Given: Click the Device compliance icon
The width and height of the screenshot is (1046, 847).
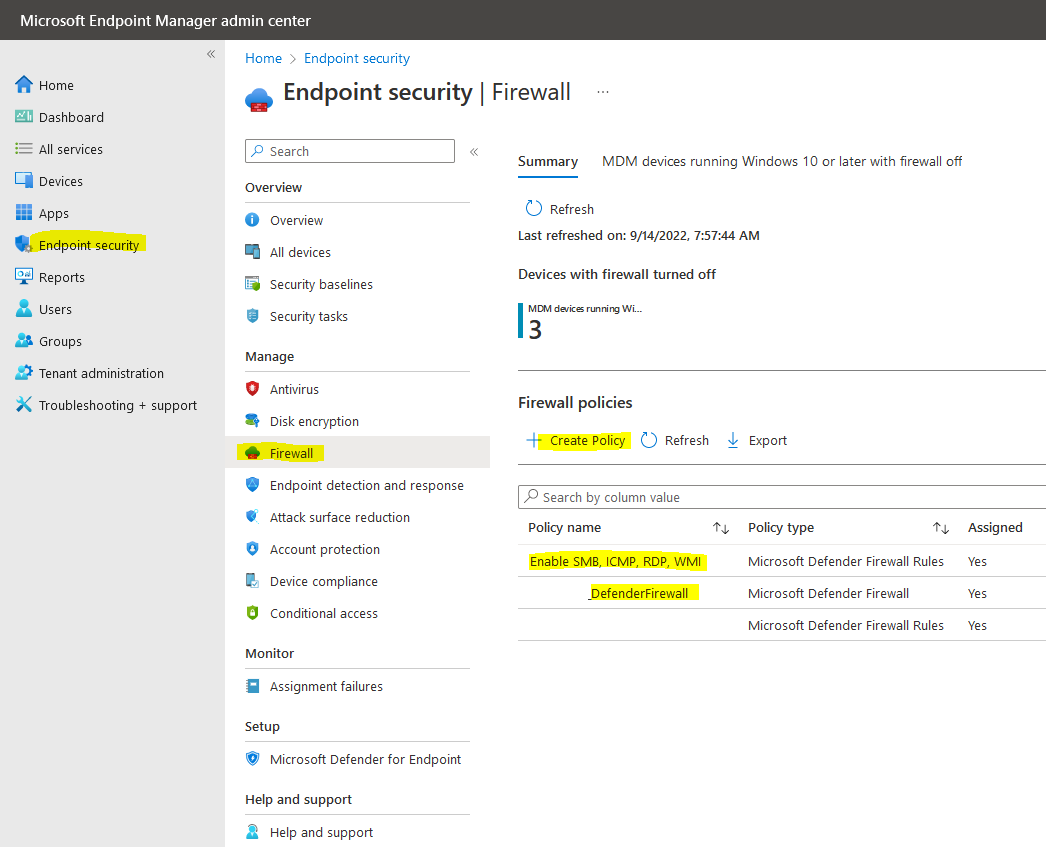Looking at the screenshot, I should pos(252,581).
